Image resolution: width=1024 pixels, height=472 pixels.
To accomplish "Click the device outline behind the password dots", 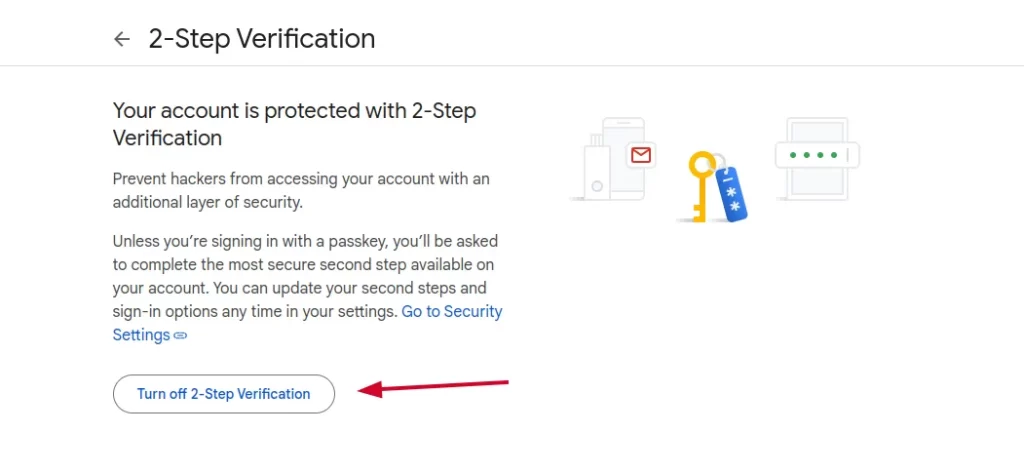I will point(817,159).
